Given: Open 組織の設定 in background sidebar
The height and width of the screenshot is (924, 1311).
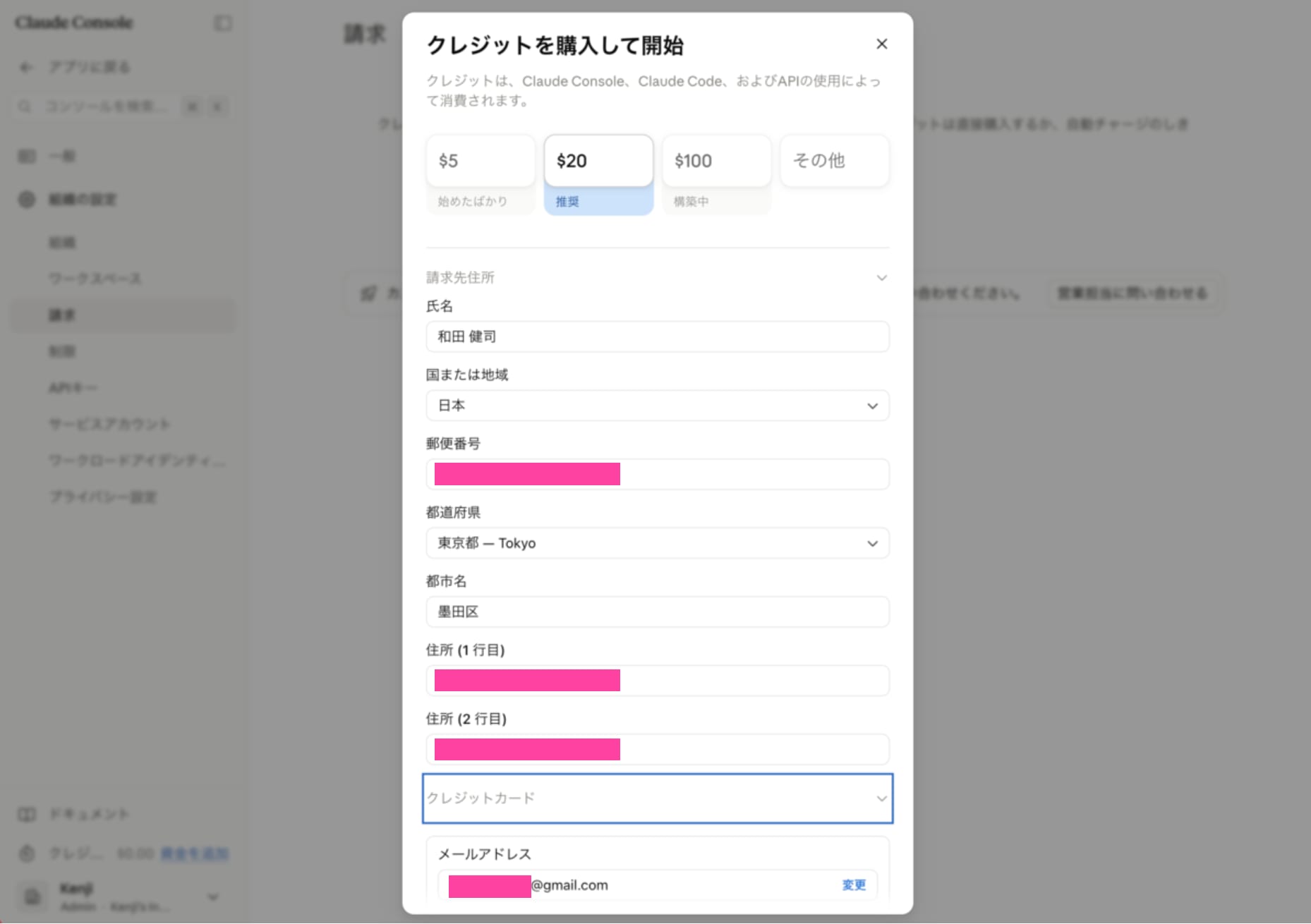Looking at the screenshot, I should pos(83,200).
